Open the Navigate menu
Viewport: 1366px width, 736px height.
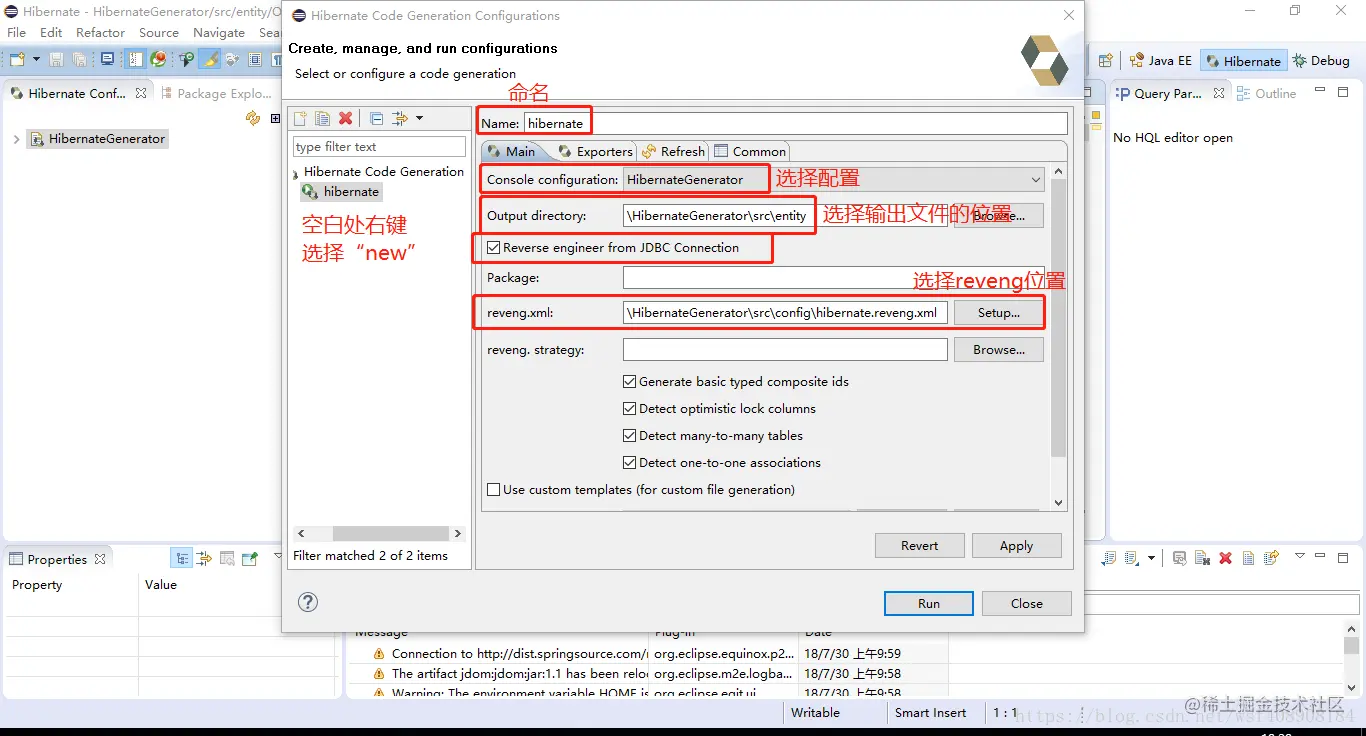click(x=219, y=32)
